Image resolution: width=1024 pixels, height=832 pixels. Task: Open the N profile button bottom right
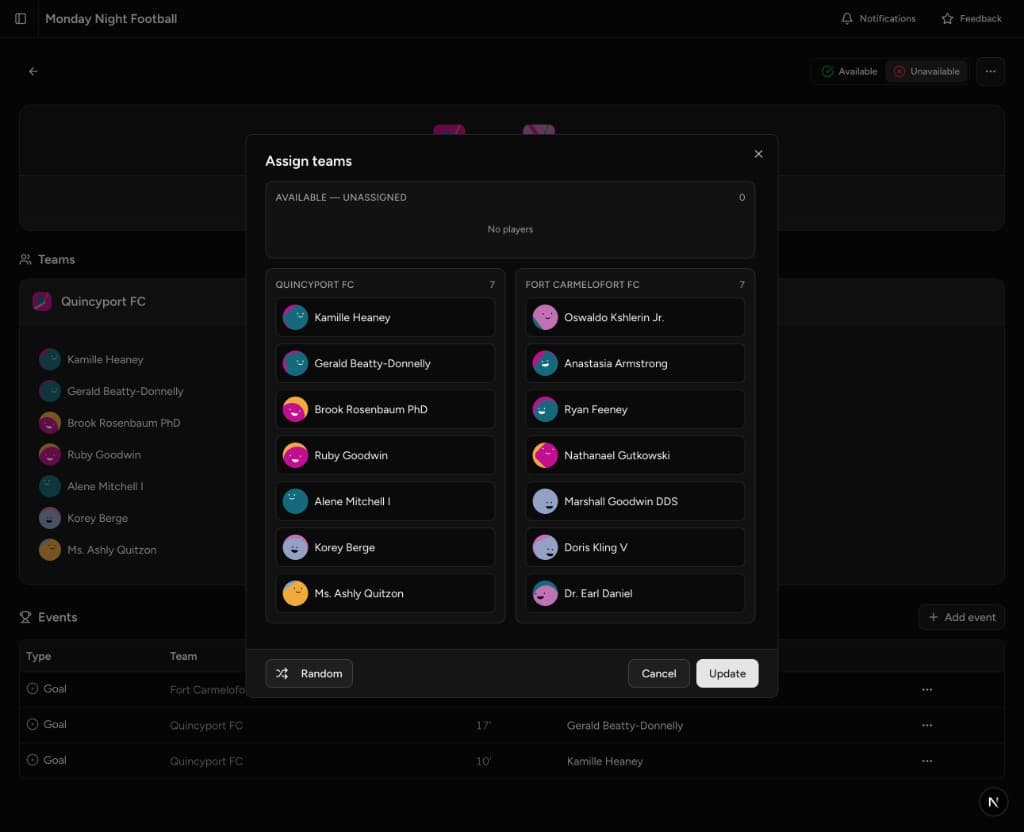tap(993, 801)
